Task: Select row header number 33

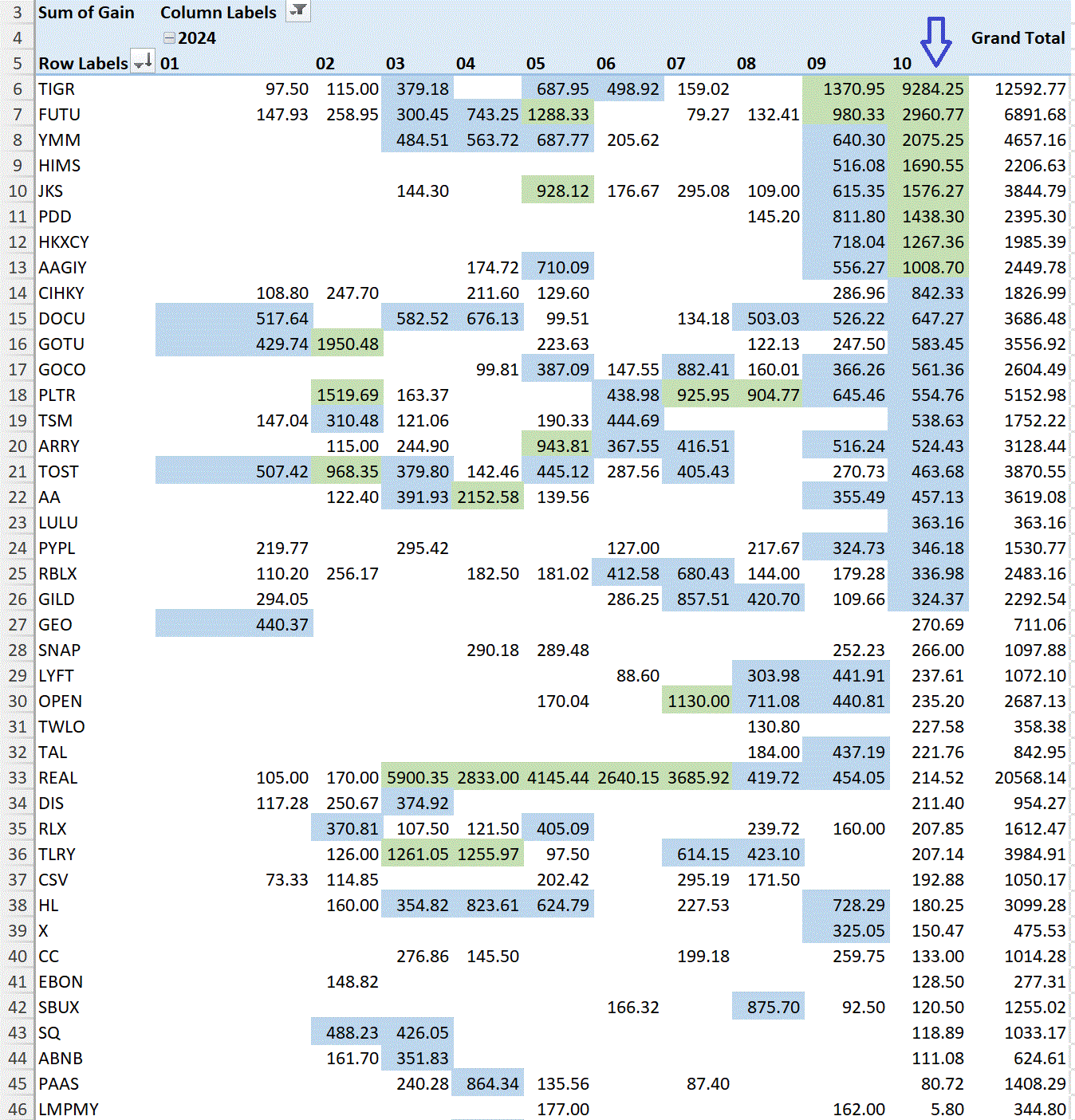Action: click(x=18, y=778)
